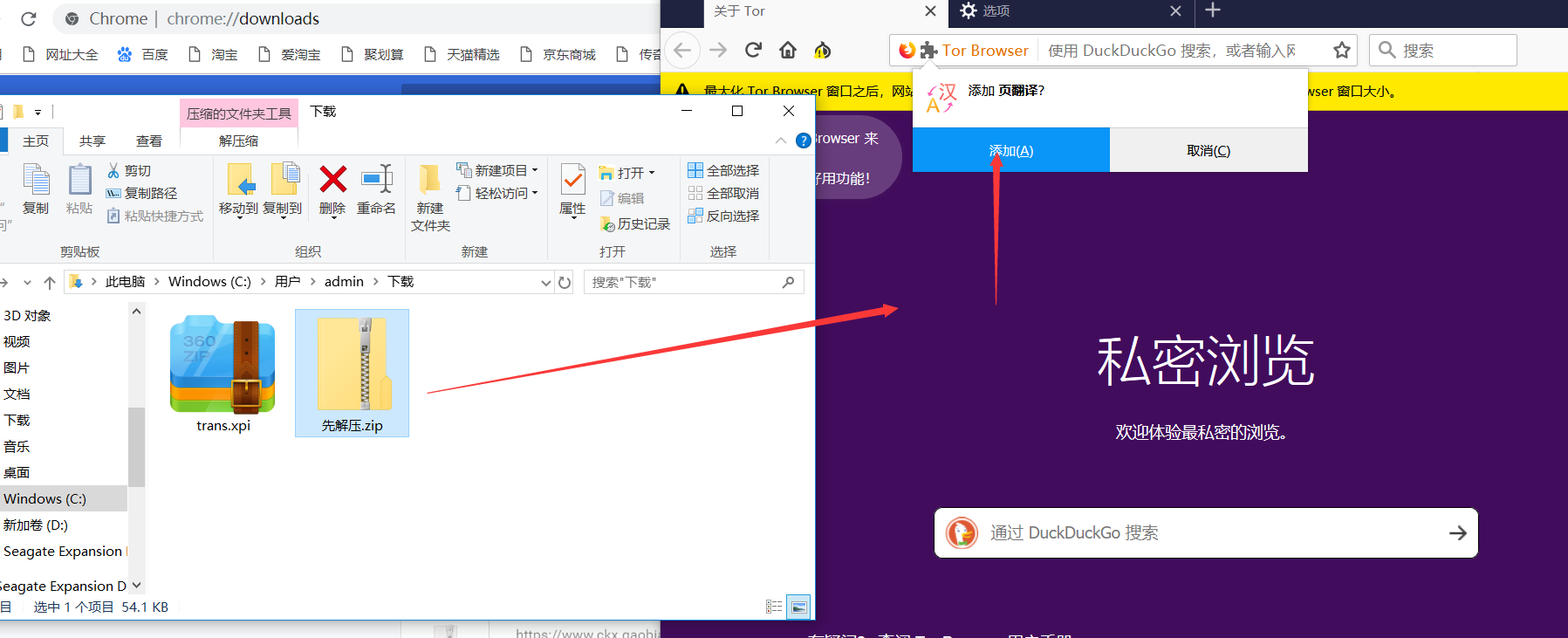Image resolution: width=1568 pixels, height=638 pixels.
Task: Click Invert selection (反向选择)
Action: (723, 216)
